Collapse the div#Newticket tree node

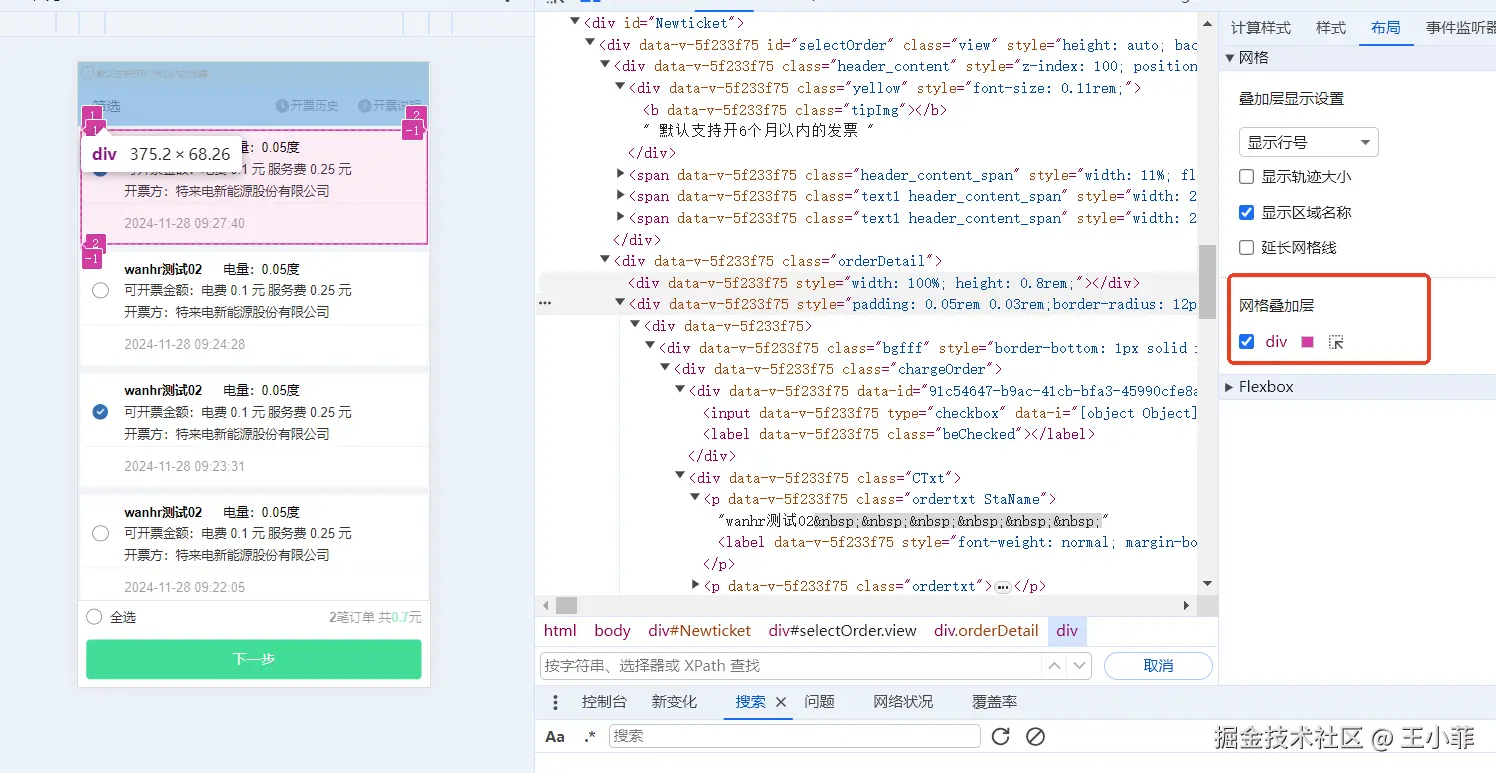pos(575,22)
